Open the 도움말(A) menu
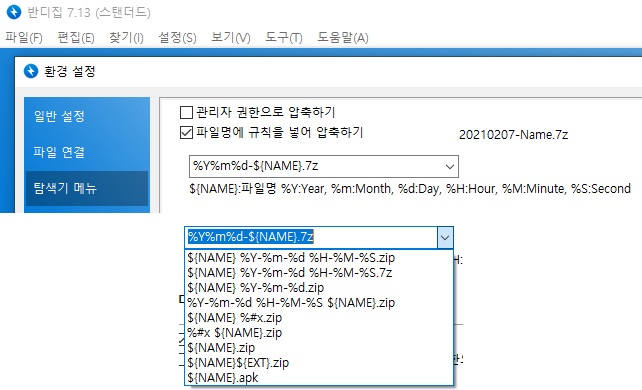The image size is (642, 390). (343, 38)
